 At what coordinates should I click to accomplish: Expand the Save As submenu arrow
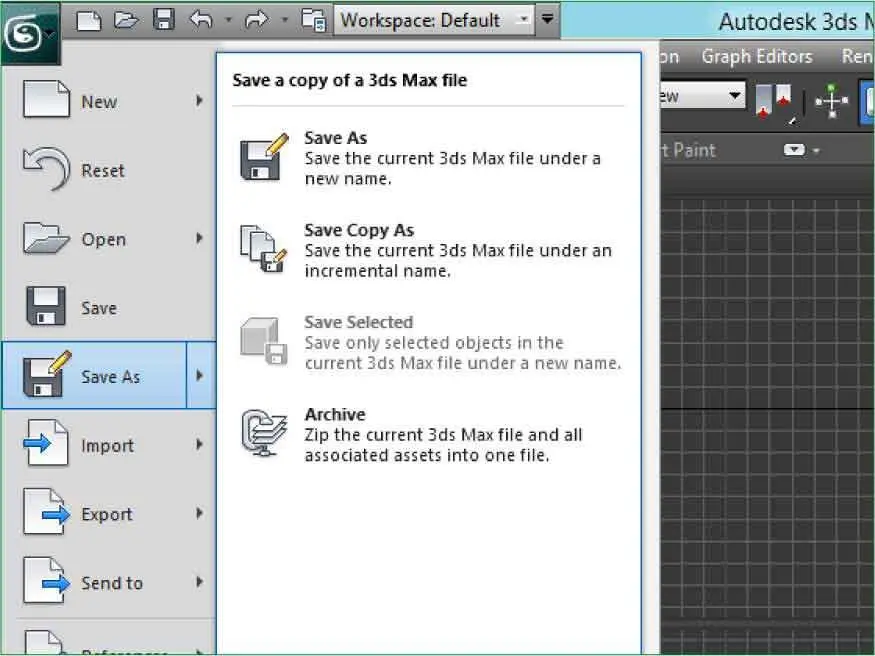(200, 375)
